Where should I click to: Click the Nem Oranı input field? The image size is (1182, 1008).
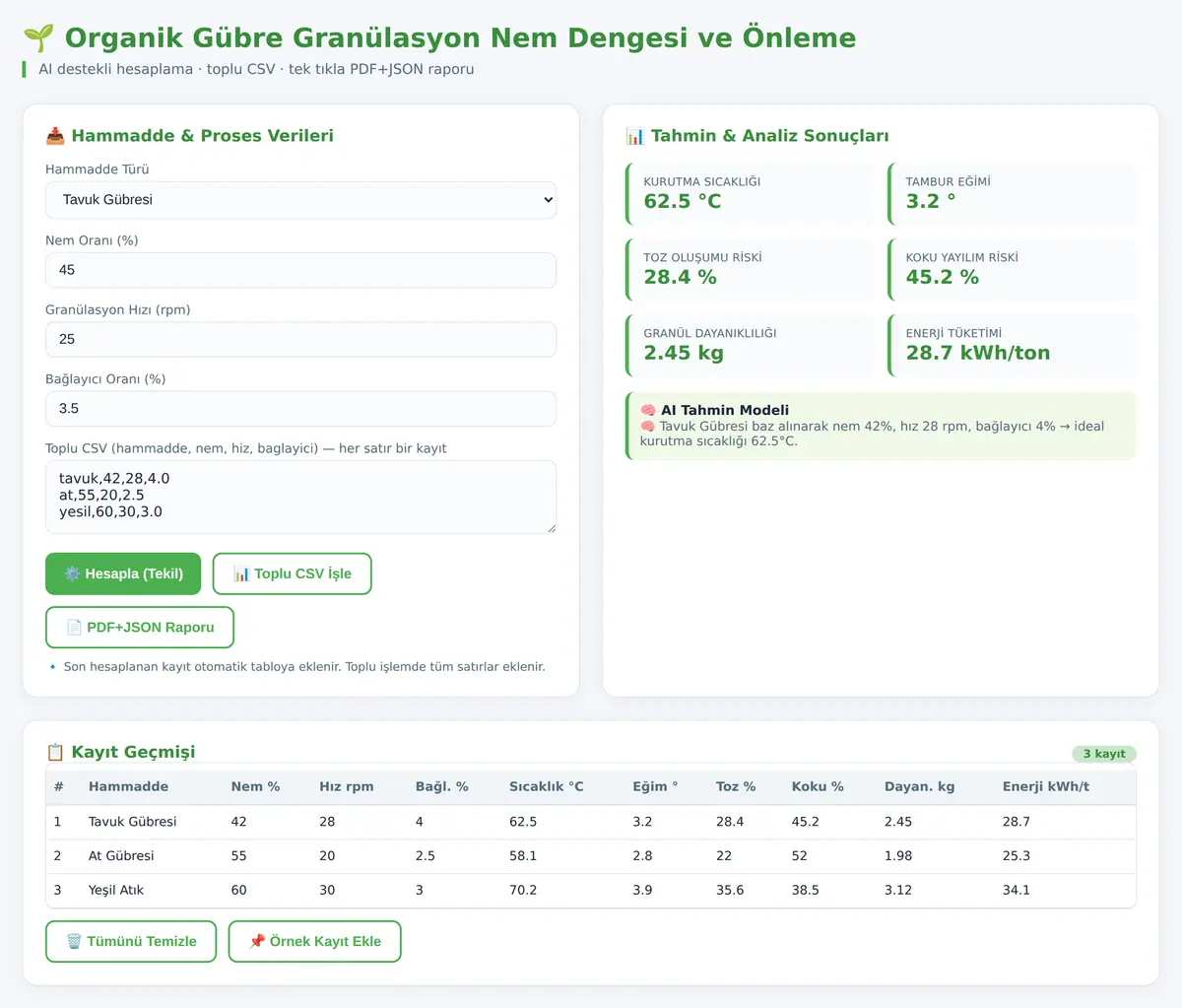click(300, 270)
